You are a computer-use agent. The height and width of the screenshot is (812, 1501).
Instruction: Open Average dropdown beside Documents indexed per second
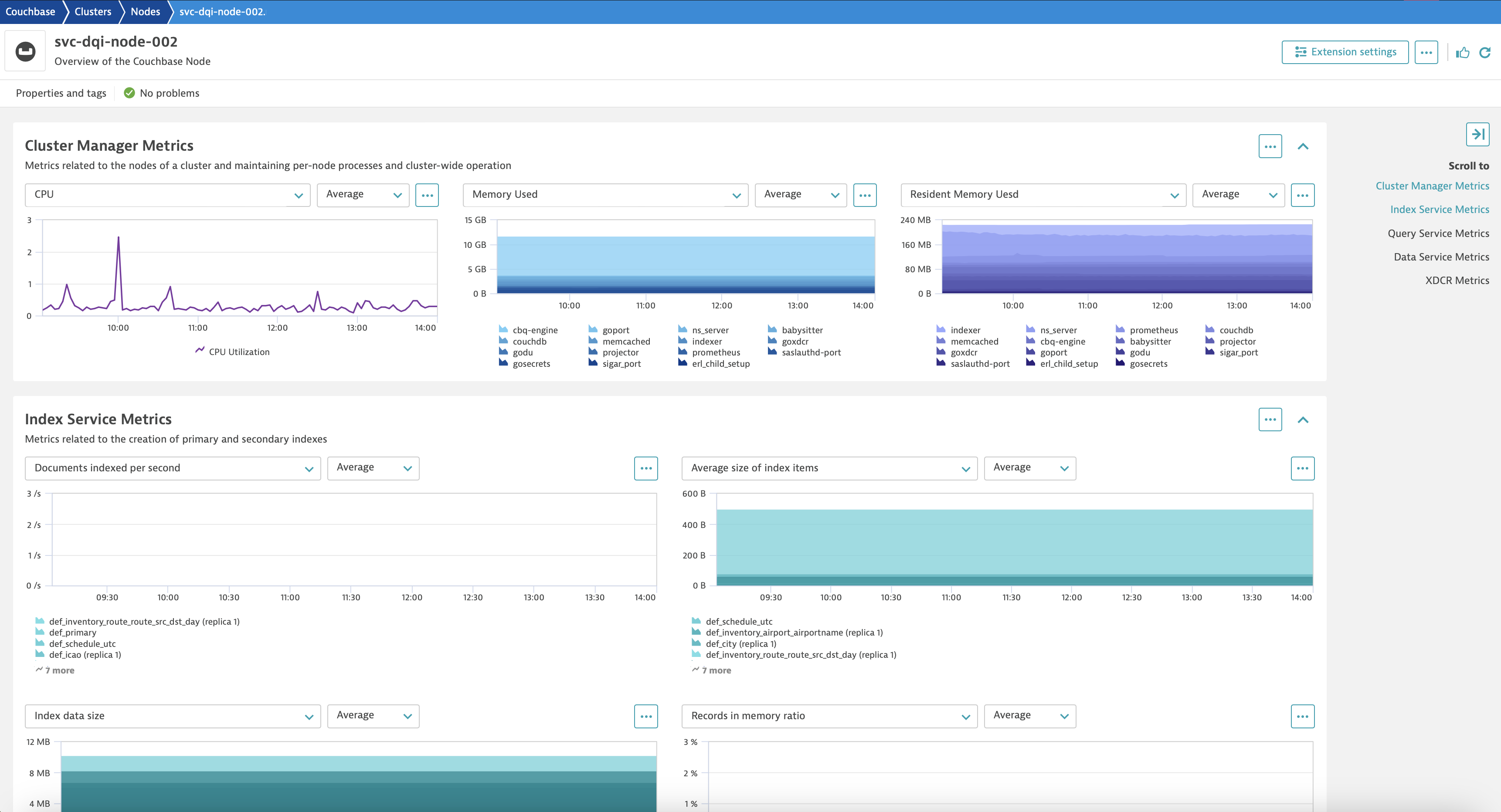coord(374,468)
